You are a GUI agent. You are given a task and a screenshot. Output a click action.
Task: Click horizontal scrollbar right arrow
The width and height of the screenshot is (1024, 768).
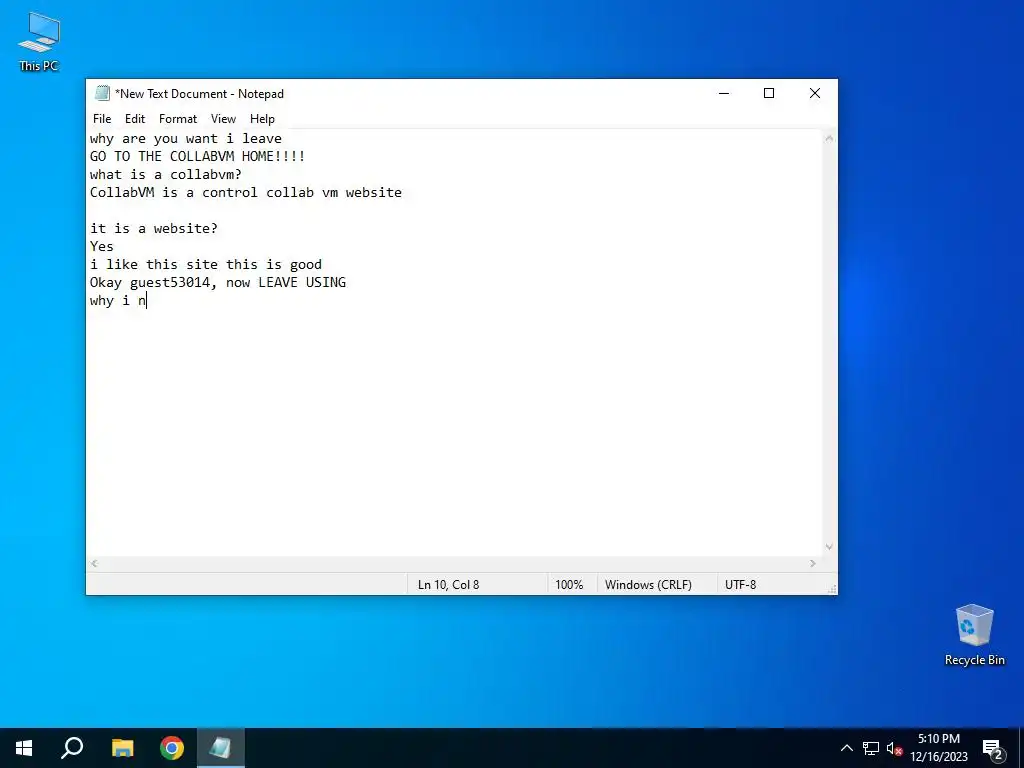click(x=813, y=564)
